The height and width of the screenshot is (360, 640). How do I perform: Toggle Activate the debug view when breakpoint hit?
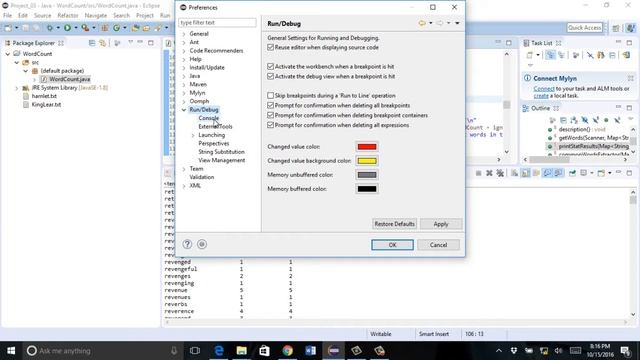270,76
